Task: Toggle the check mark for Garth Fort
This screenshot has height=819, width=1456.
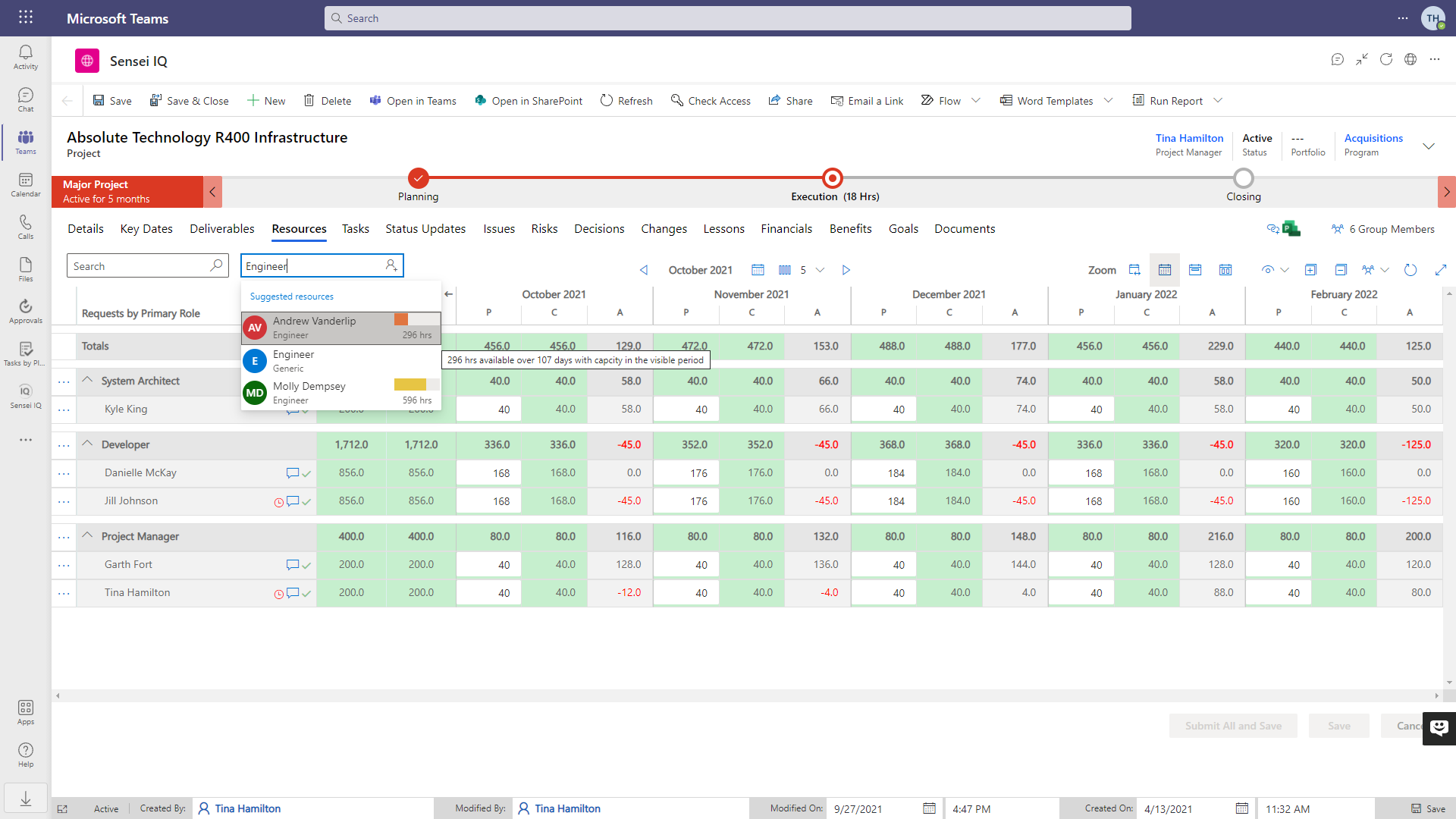Action: [306, 565]
